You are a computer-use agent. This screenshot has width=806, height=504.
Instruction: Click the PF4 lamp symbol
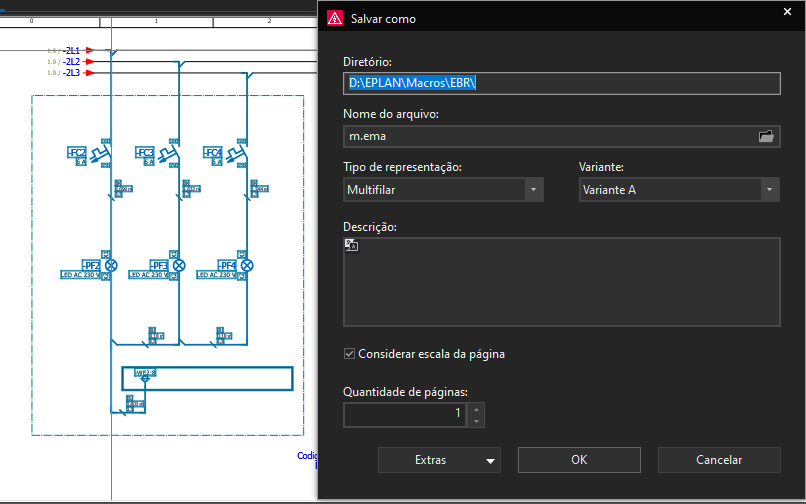point(247,265)
